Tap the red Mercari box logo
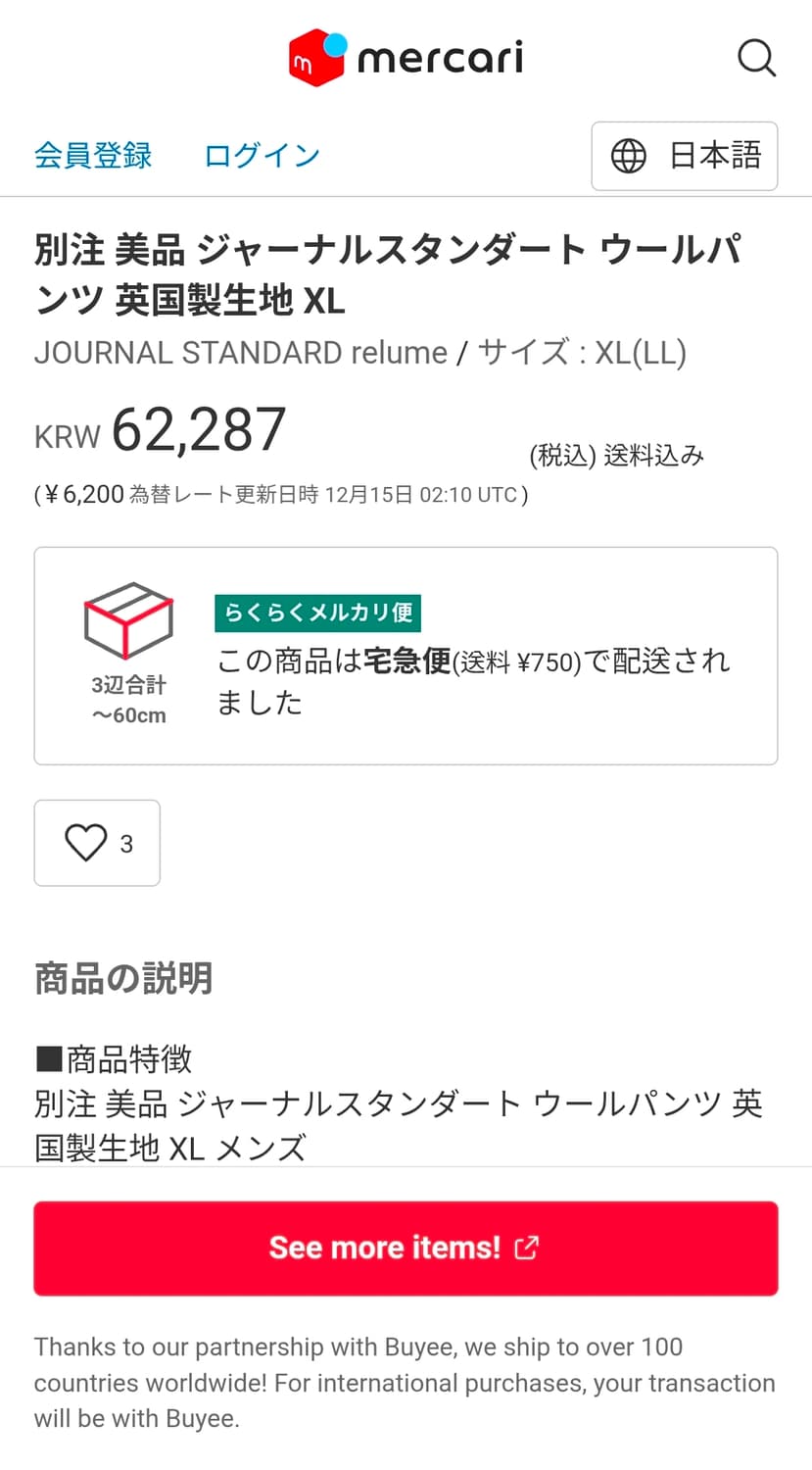Viewport: 812px width, 1470px height. [317, 58]
